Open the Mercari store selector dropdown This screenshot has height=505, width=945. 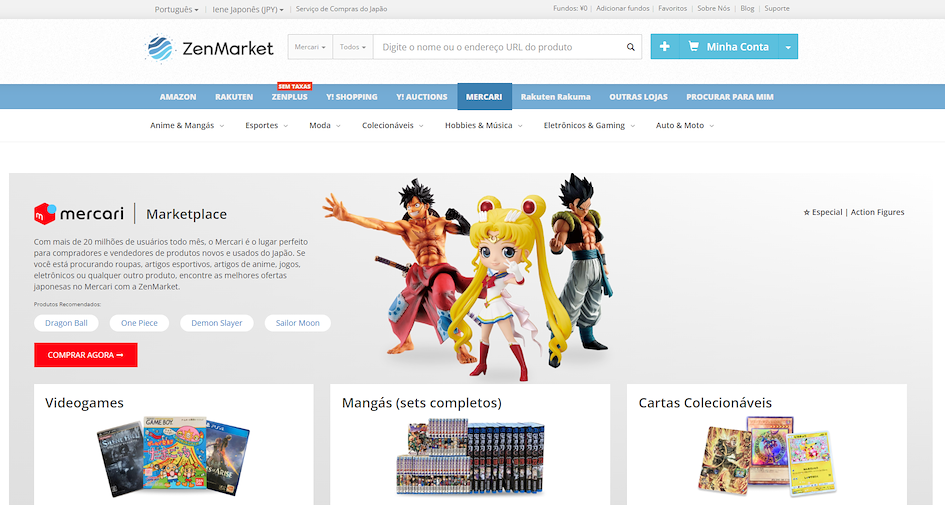310,47
